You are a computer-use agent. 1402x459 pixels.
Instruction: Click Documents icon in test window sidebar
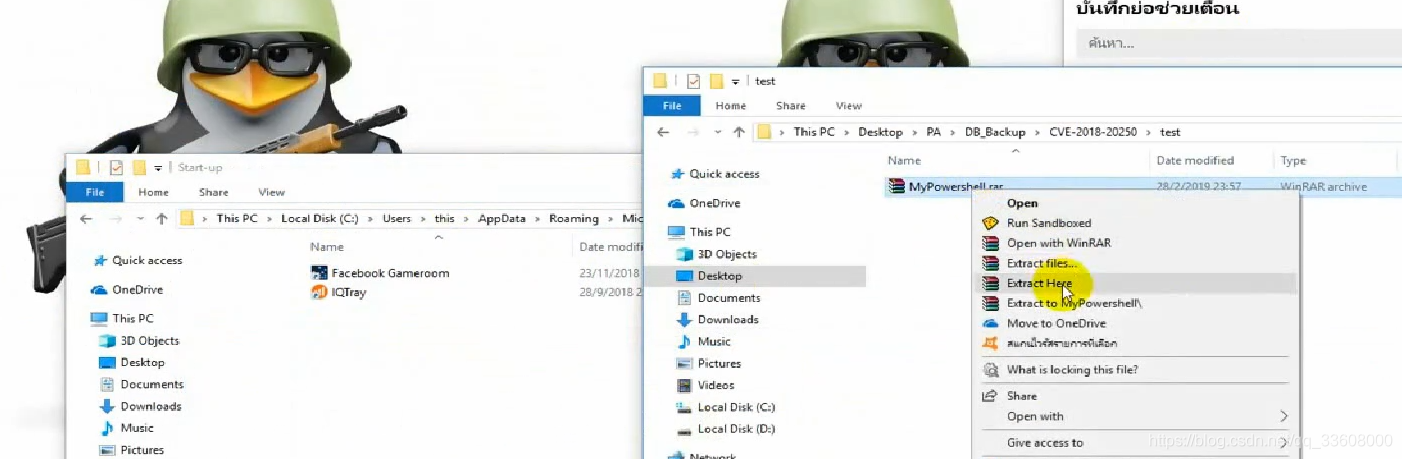click(685, 298)
